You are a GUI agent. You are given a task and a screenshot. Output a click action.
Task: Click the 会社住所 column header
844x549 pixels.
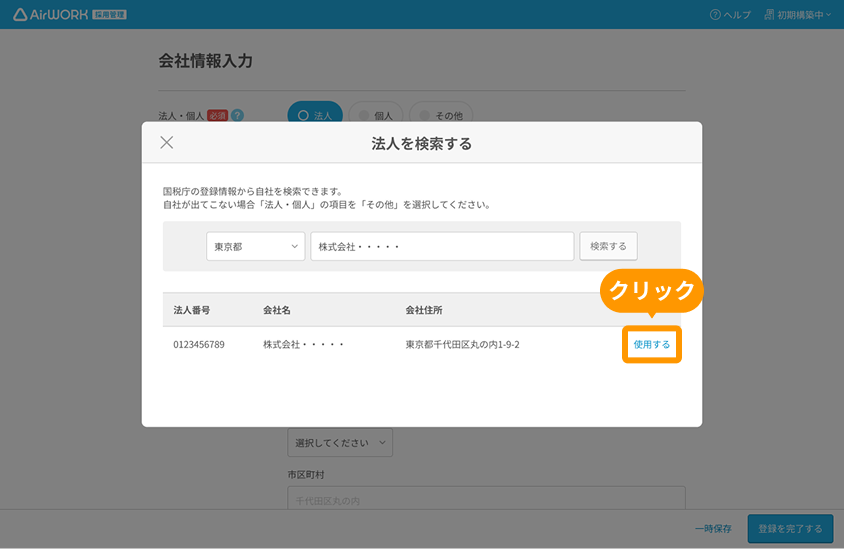(x=424, y=310)
